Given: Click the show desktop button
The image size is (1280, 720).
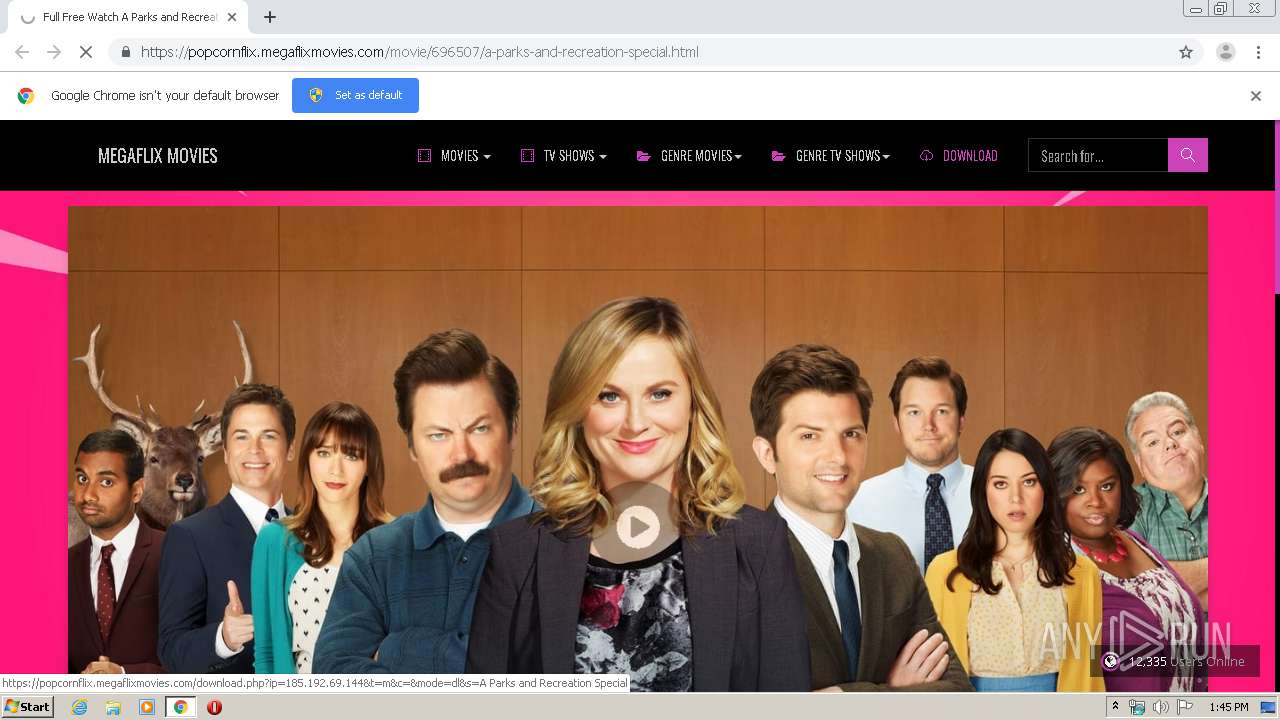Looking at the screenshot, I should [1268, 707].
